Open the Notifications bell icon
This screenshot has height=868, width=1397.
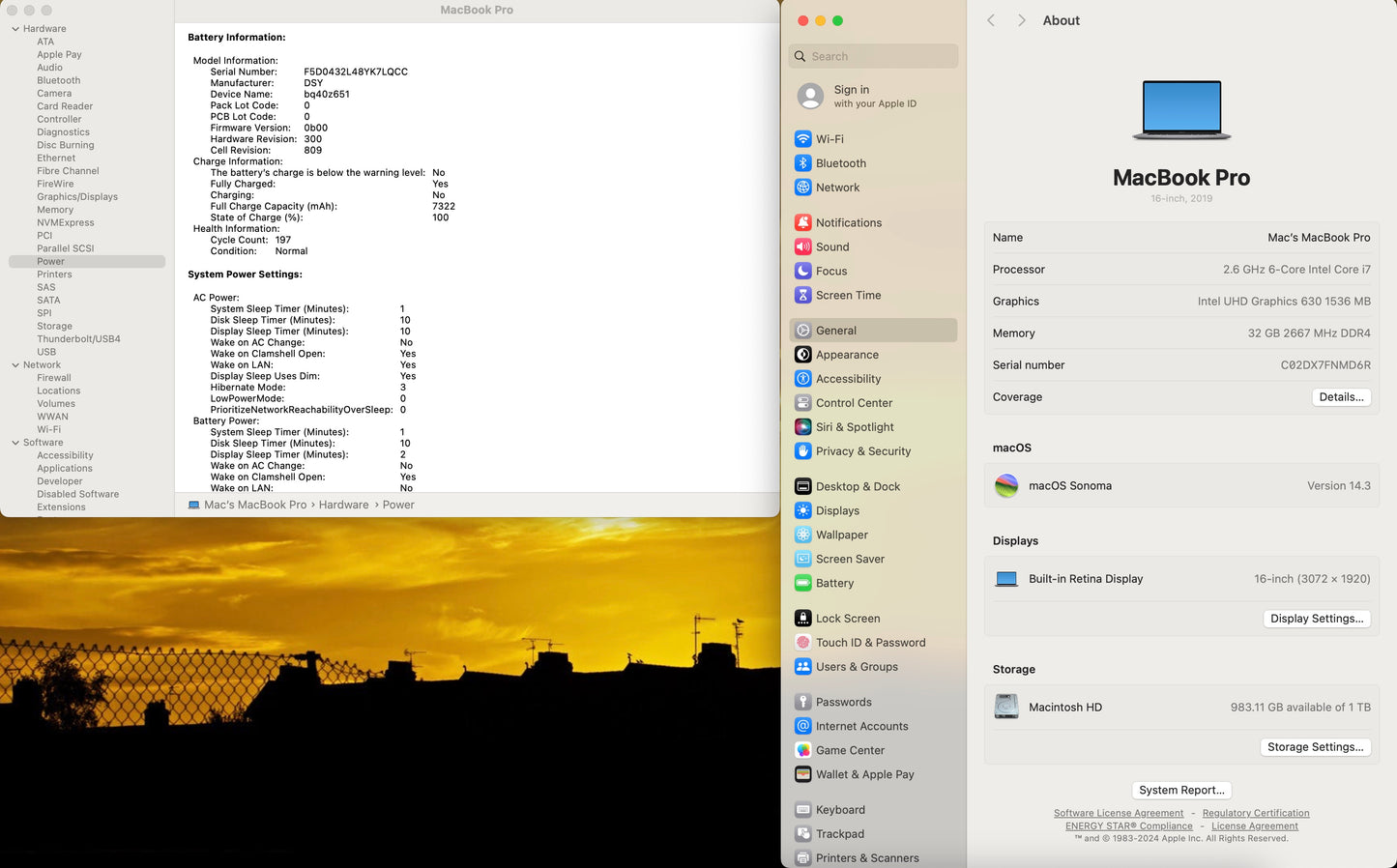click(802, 222)
